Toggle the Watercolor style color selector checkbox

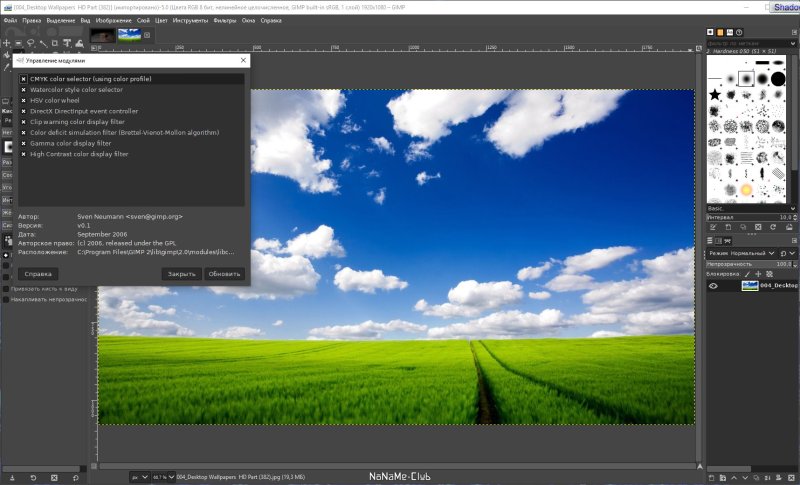click(23, 90)
